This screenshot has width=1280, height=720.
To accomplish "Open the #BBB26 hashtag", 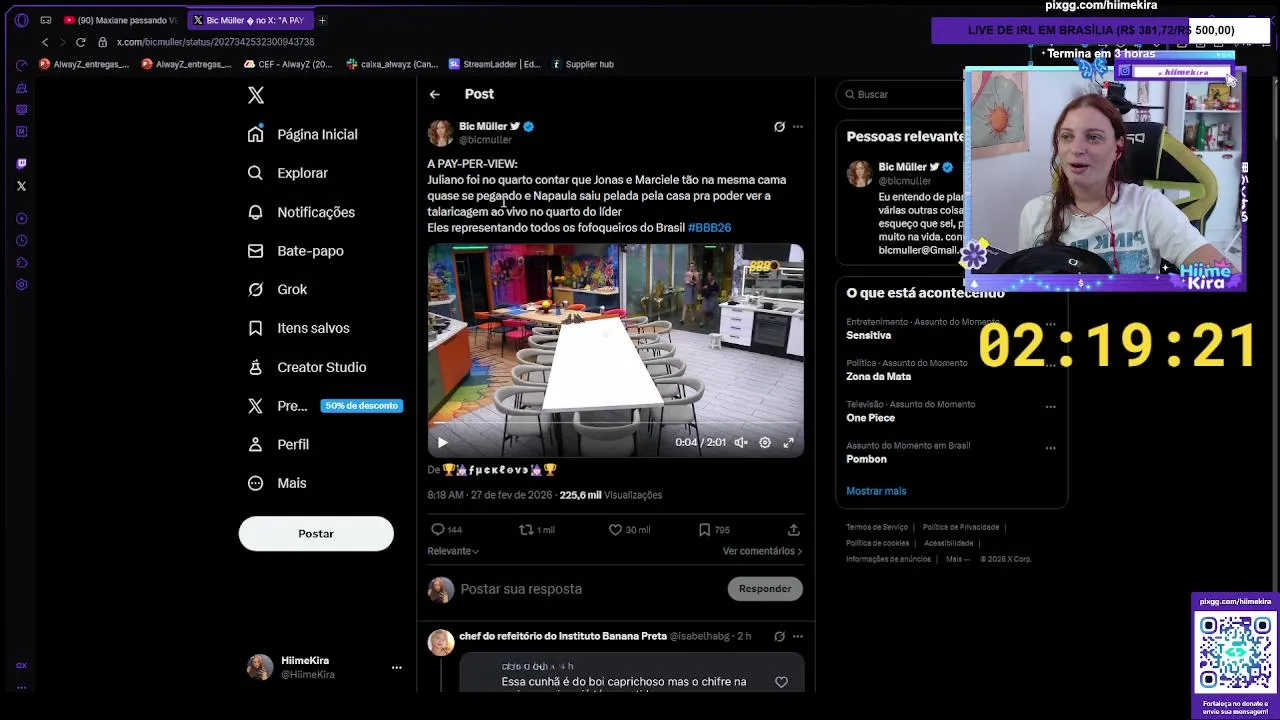I will (x=709, y=228).
